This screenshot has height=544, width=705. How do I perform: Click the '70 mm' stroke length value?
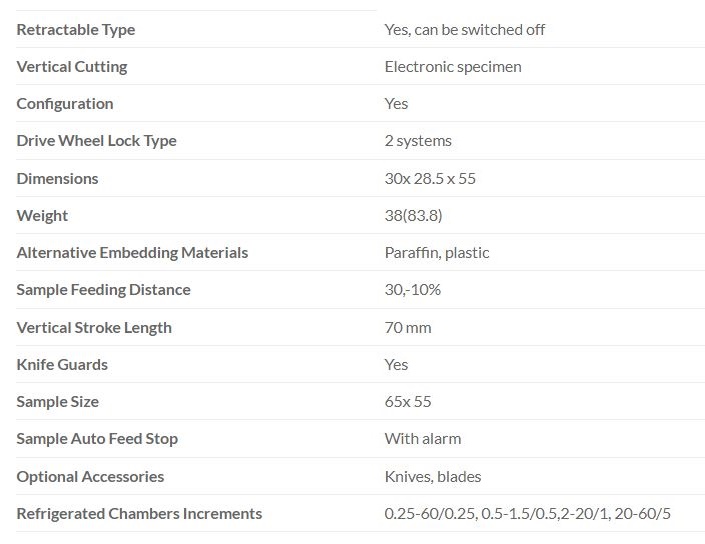click(408, 327)
